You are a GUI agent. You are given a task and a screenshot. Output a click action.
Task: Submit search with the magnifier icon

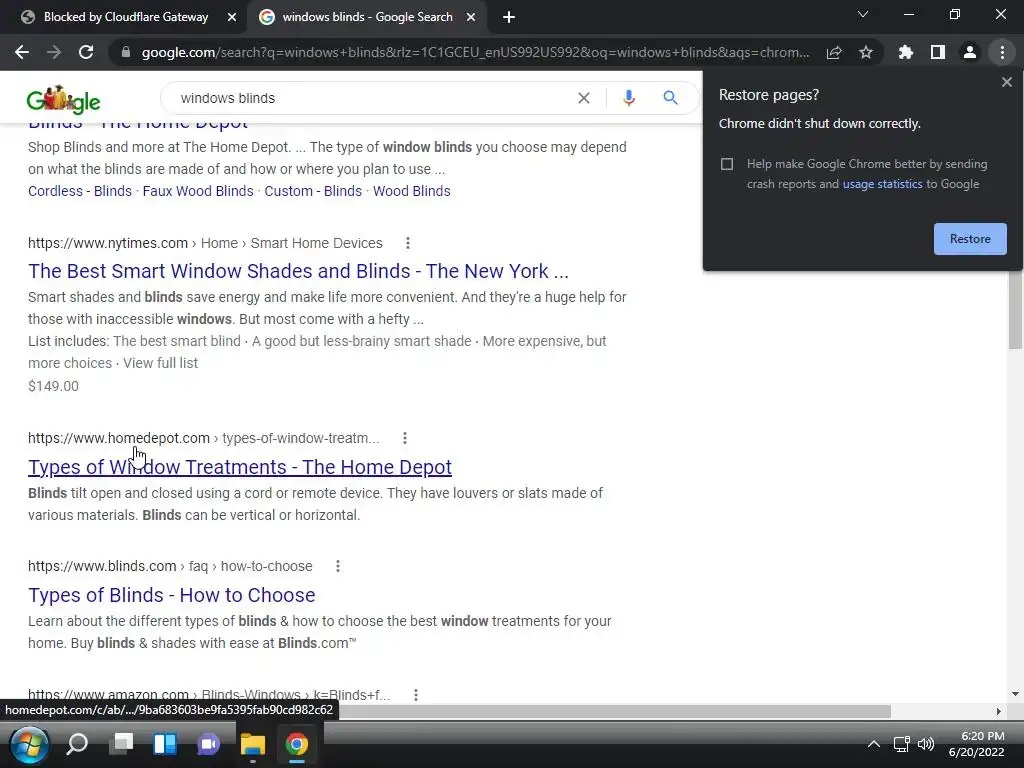[670, 98]
